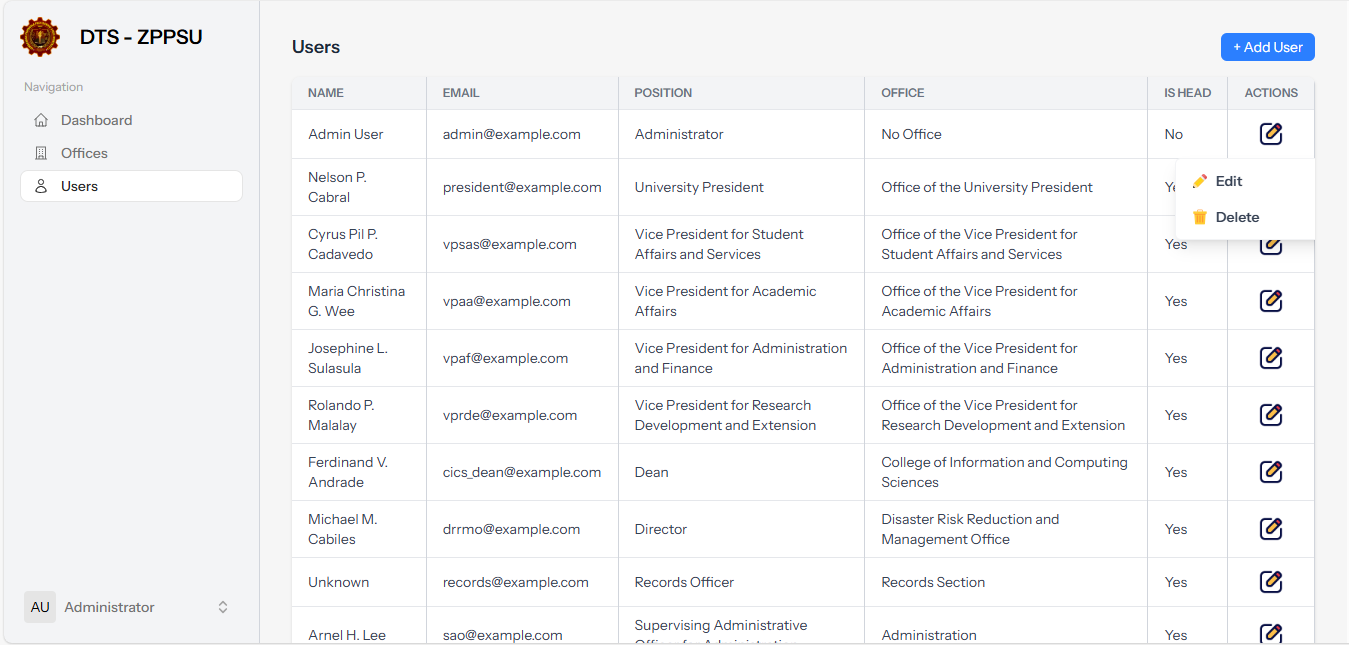
Task: Open actions icon for Maria Christina G. Wee
Action: 1270,301
